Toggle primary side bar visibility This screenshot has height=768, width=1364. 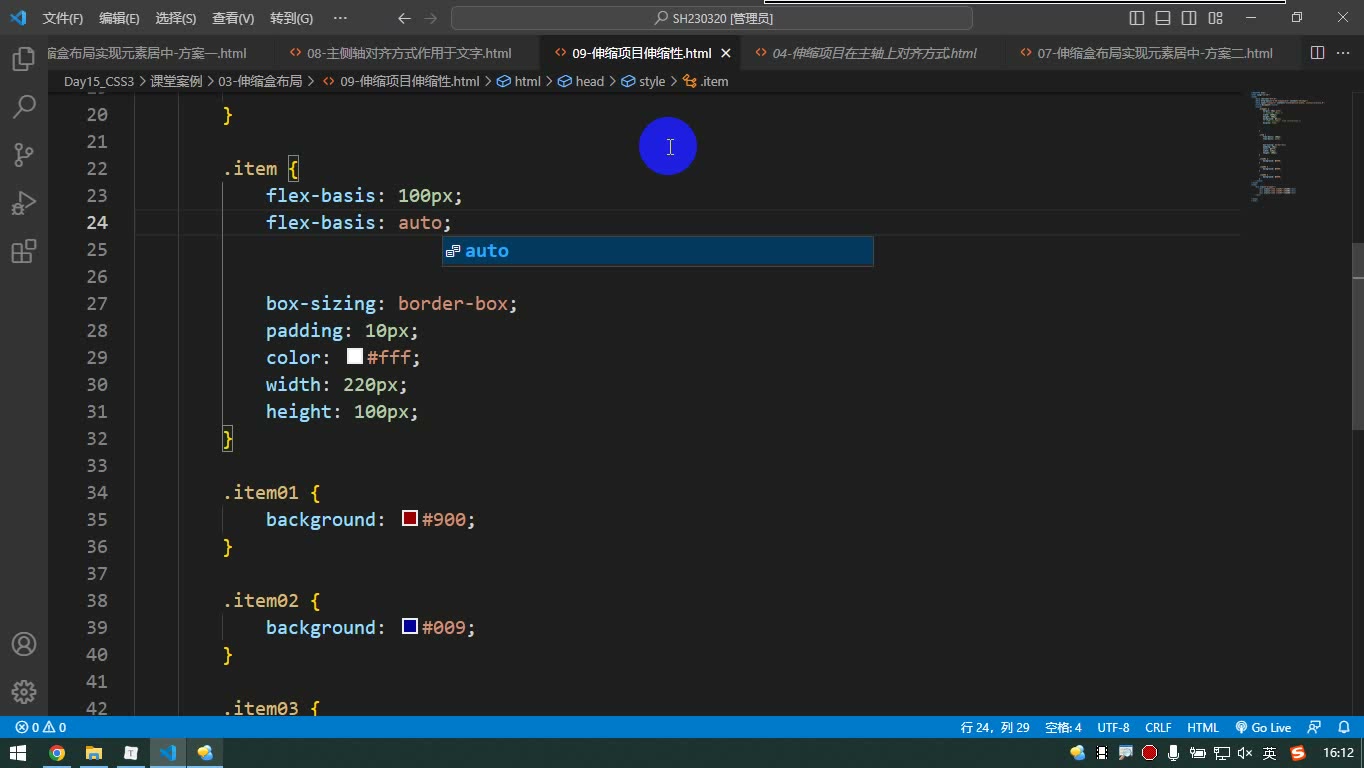(1137, 18)
